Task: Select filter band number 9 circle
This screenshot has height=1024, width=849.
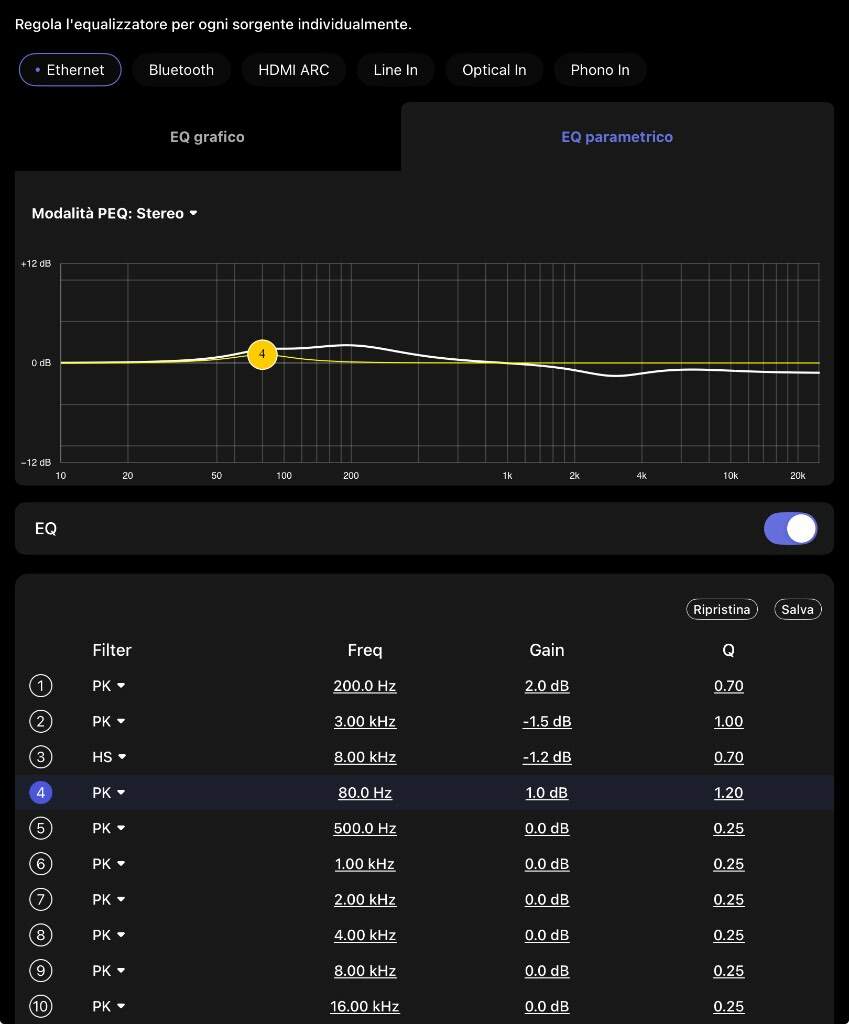Action: tap(41, 970)
